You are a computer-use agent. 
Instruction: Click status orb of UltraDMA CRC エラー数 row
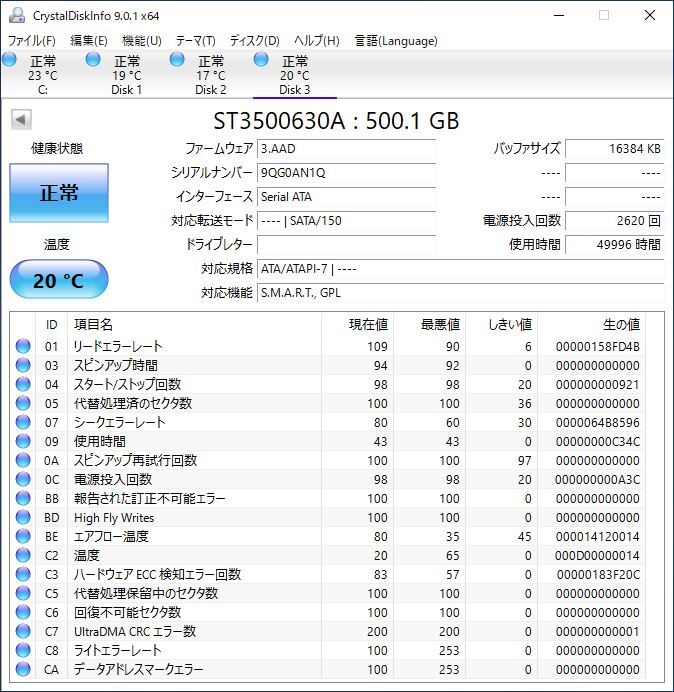23,631
